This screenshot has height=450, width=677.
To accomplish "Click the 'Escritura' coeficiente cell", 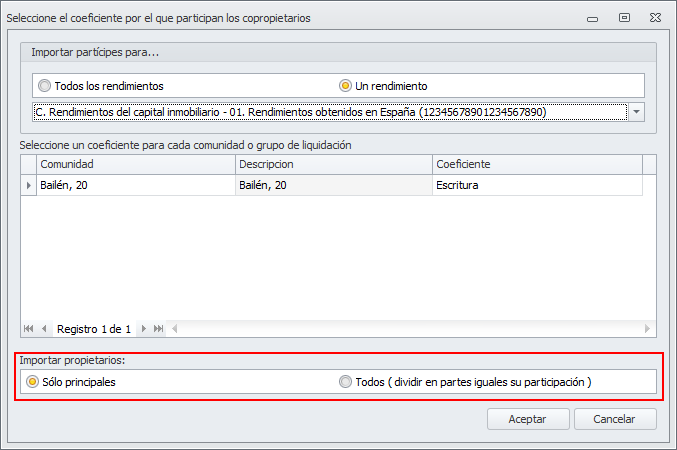I will point(537,185).
